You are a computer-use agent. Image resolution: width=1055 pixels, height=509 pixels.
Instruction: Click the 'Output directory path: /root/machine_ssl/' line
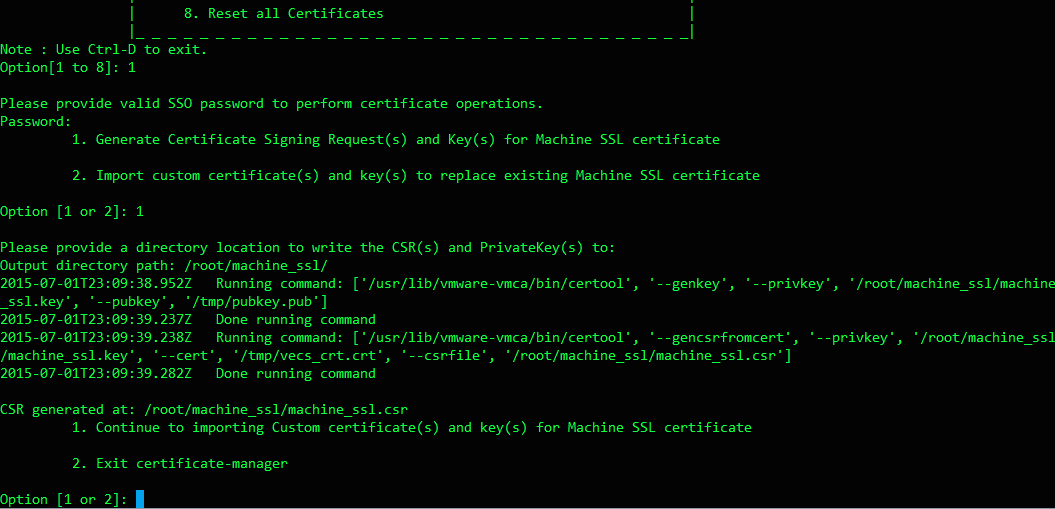click(163, 265)
